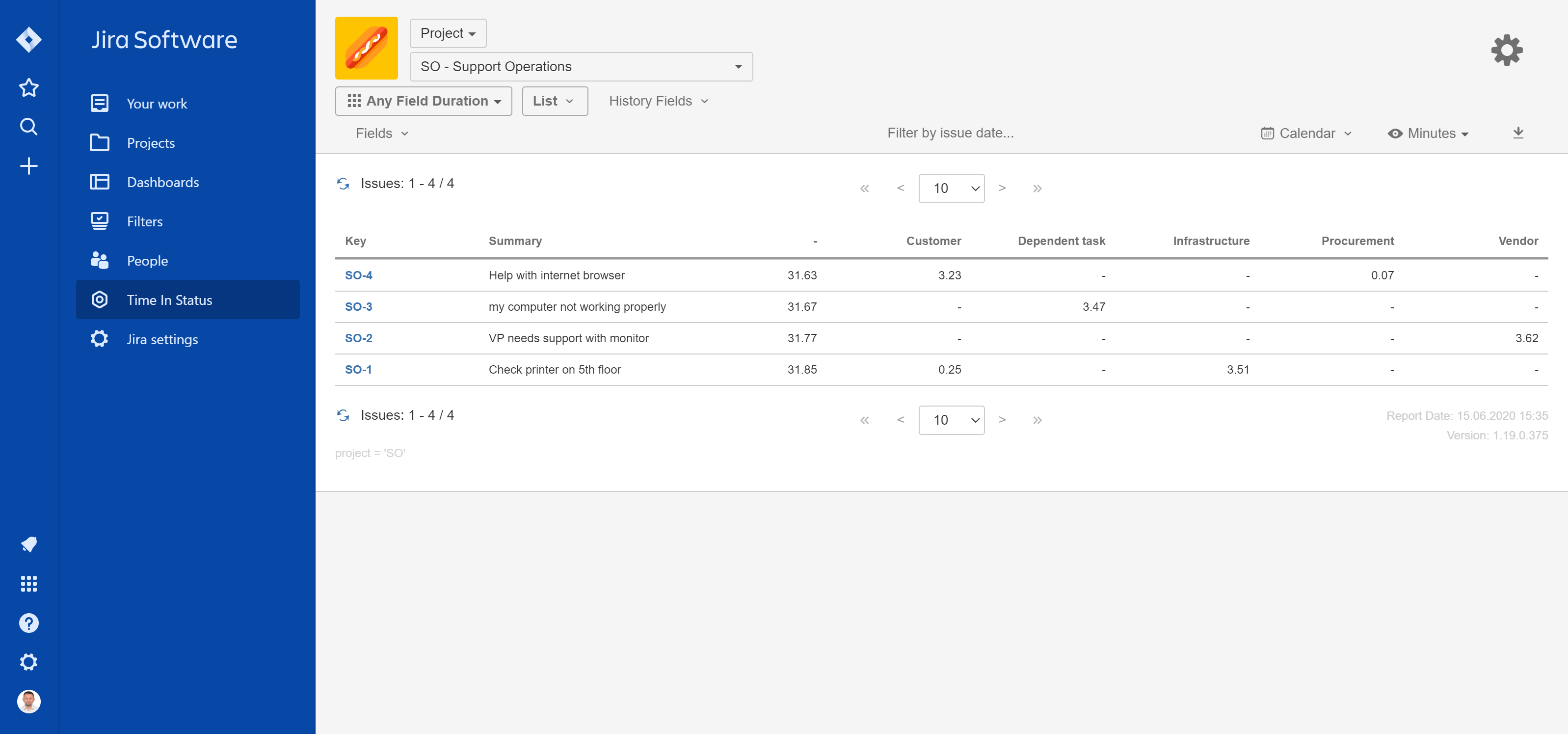Open the Dashboards menu item
Image resolution: width=1568 pixels, height=734 pixels.
click(x=162, y=182)
